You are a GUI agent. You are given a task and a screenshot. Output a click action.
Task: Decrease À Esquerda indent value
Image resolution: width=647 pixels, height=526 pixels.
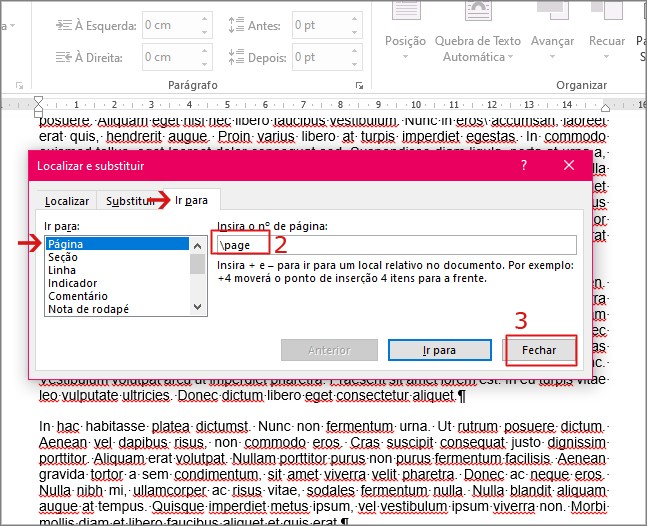tap(205, 32)
